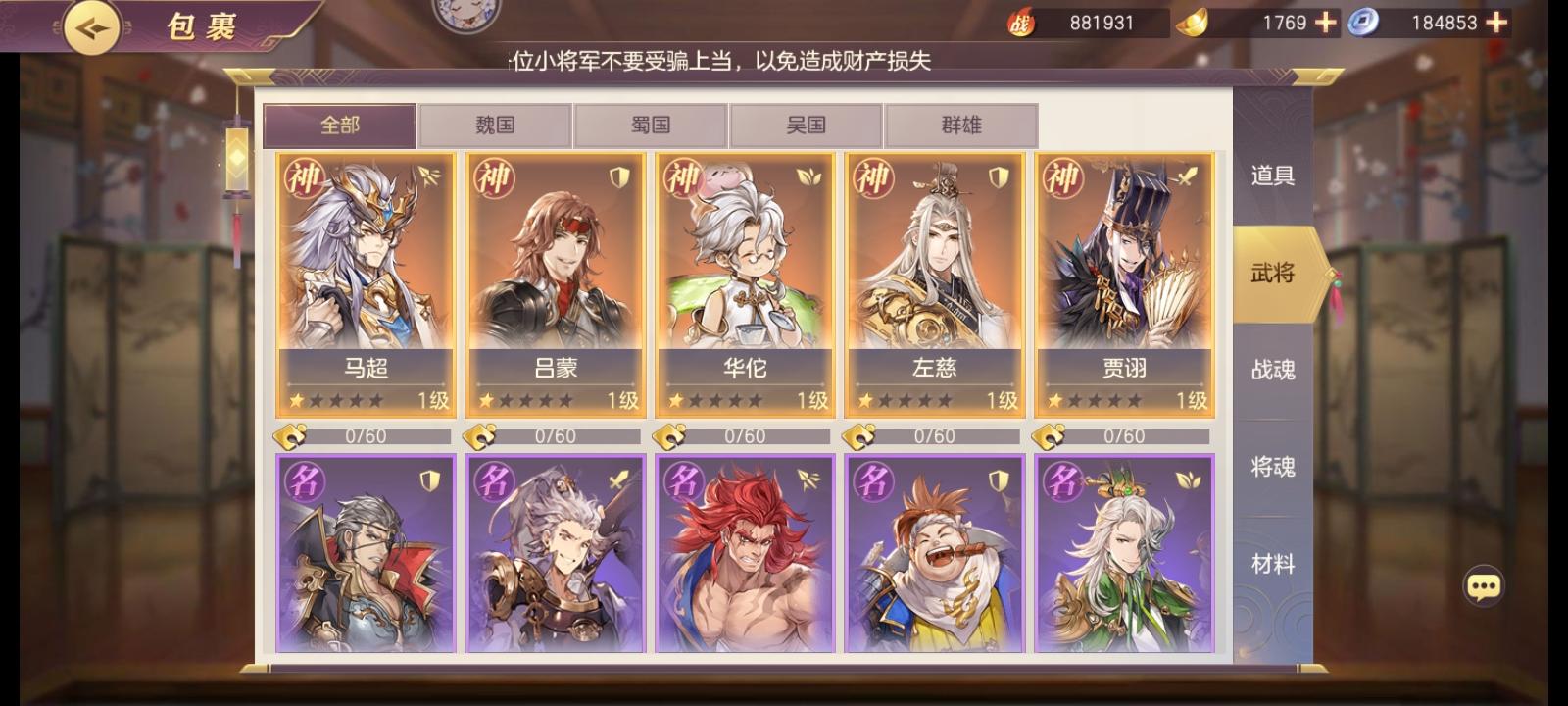Tap the soul shard icon under 马超
This screenshot has height=706, width=1568.
pyautogui.click(x=291, y=435)
